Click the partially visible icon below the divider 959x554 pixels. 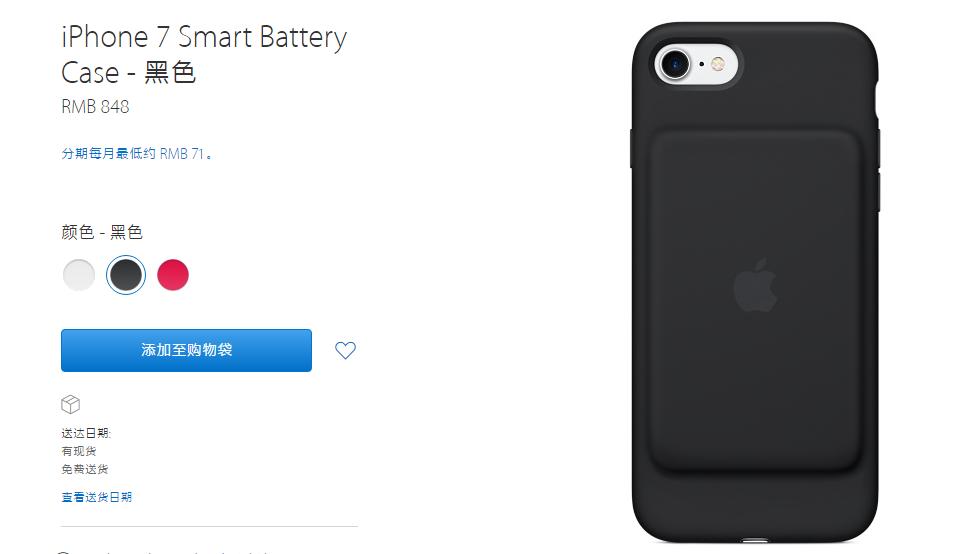pos(64,552)
